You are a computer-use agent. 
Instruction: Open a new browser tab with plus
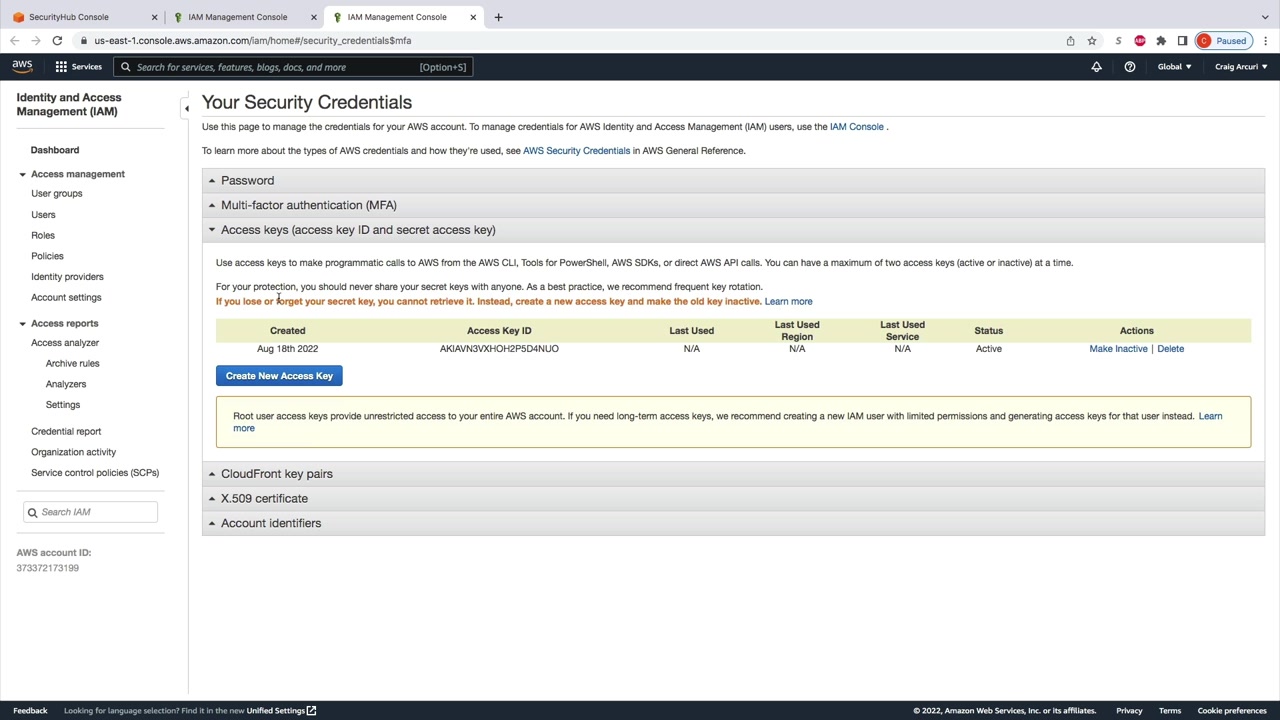499,17
